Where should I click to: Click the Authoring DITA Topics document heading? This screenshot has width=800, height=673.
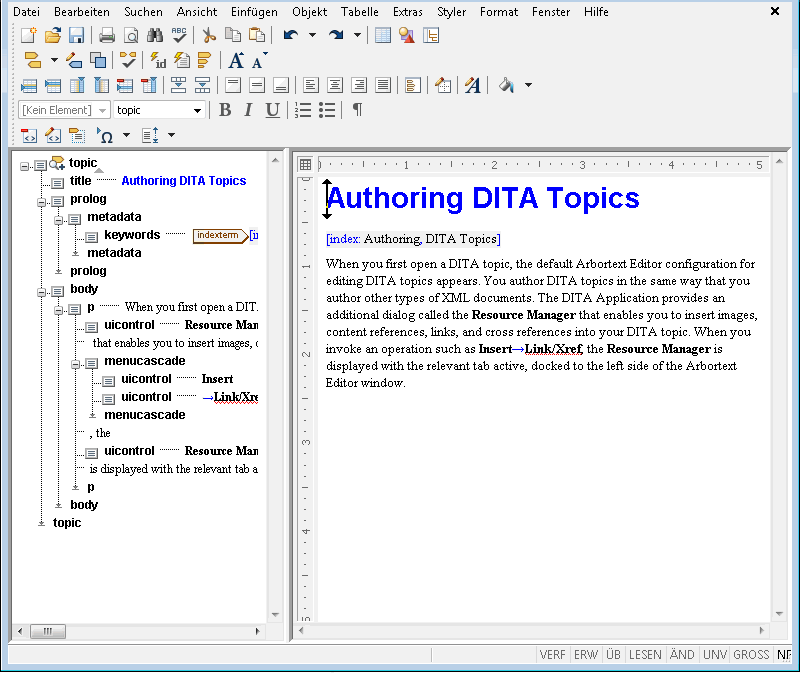483,198
